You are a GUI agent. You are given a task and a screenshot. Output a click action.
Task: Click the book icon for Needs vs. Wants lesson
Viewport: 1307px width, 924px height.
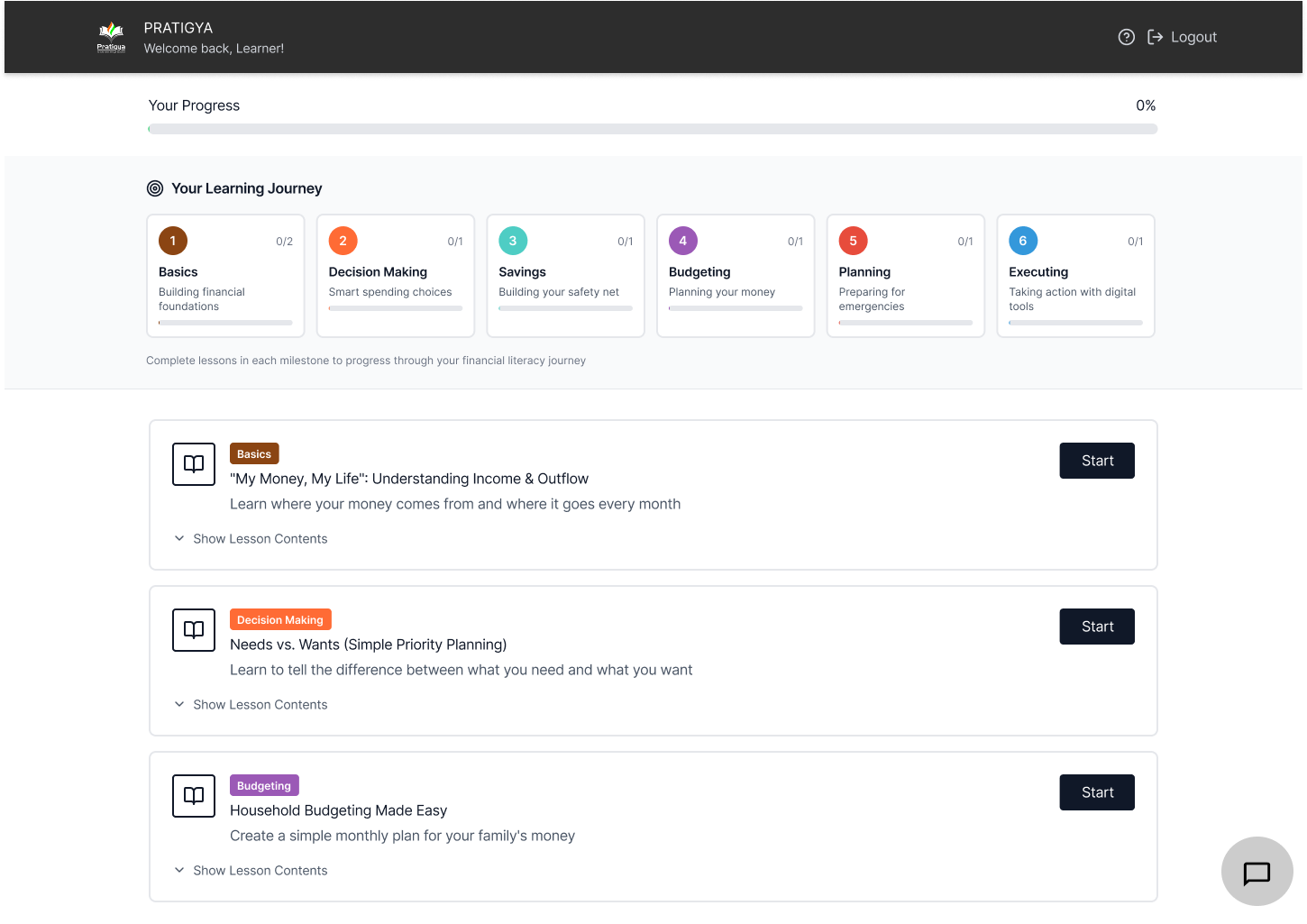point(194,630)
